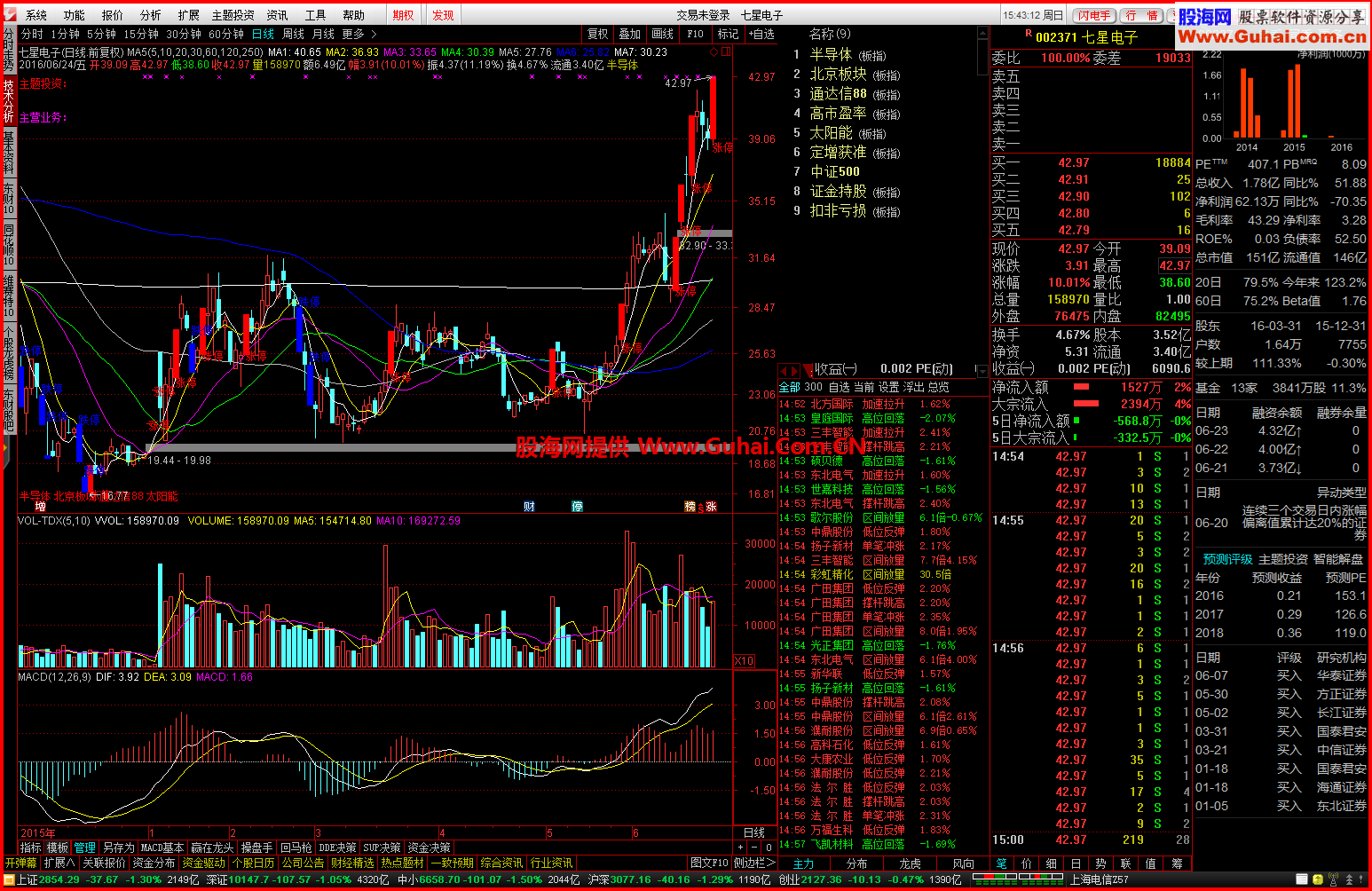1372x891 pixels.
Task: Select the 筹 chip distribution tab
Action: [x=1177, y=863]
